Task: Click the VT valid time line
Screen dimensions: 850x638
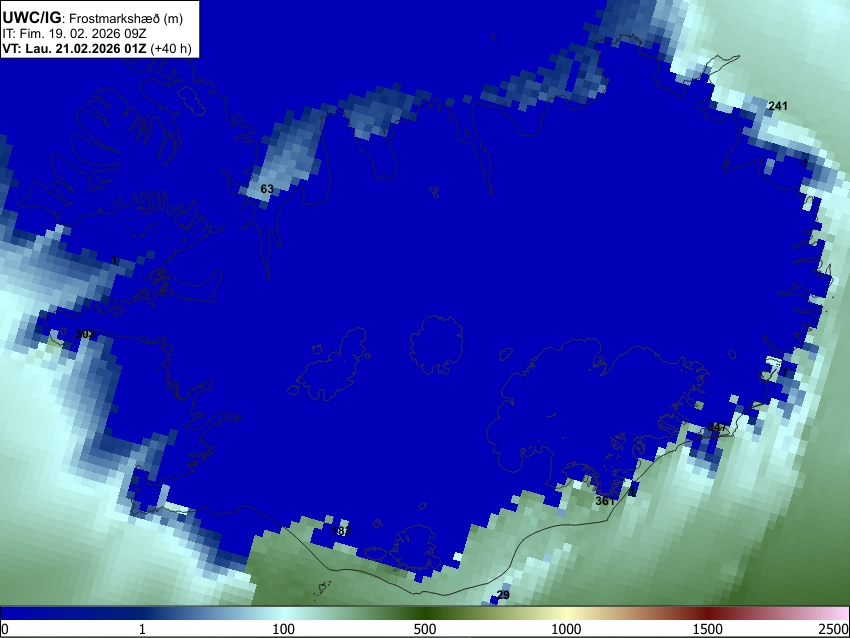Action: pyautogui.click(x=97, y=49)
